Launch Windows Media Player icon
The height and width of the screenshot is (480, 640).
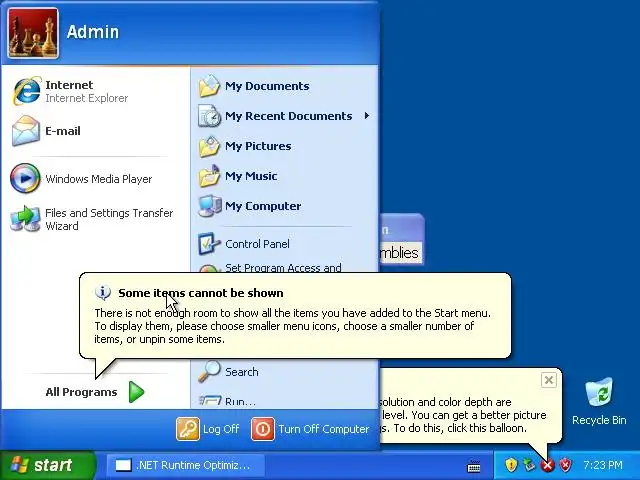coord(25,178)
